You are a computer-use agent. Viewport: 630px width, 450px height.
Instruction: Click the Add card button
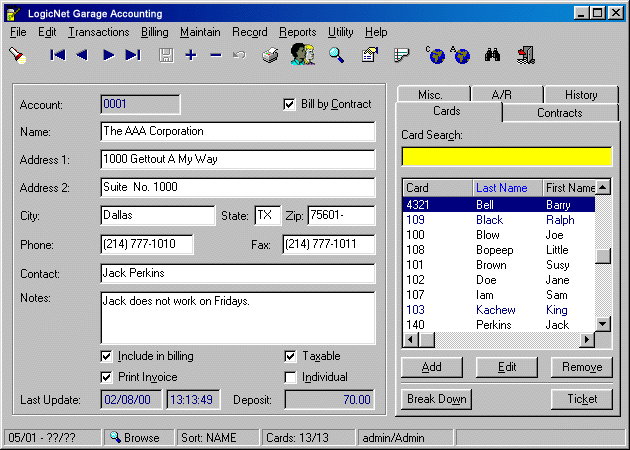(432, 367)
